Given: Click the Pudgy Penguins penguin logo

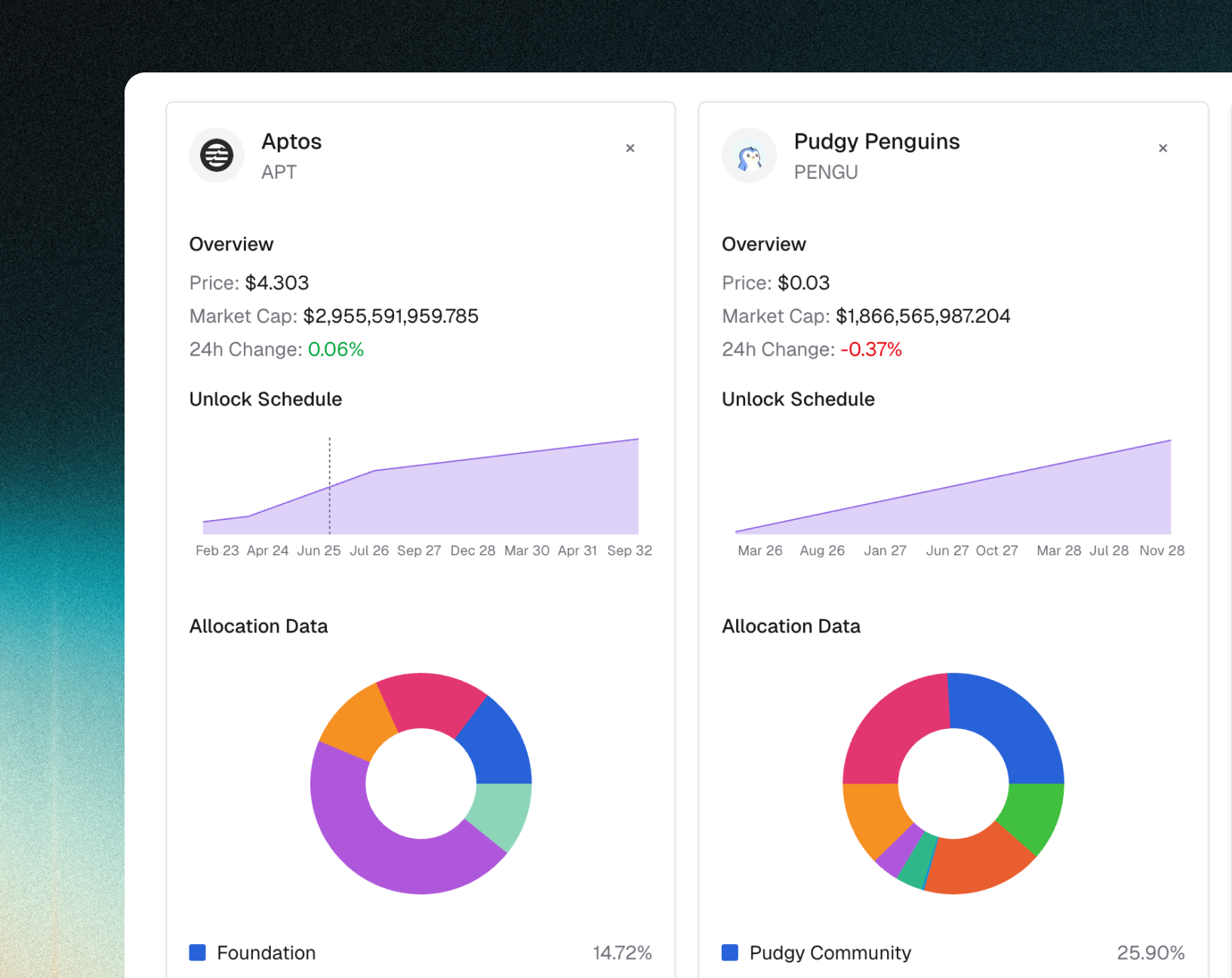Looking at the screenshot, I should [x=749, y=155].
